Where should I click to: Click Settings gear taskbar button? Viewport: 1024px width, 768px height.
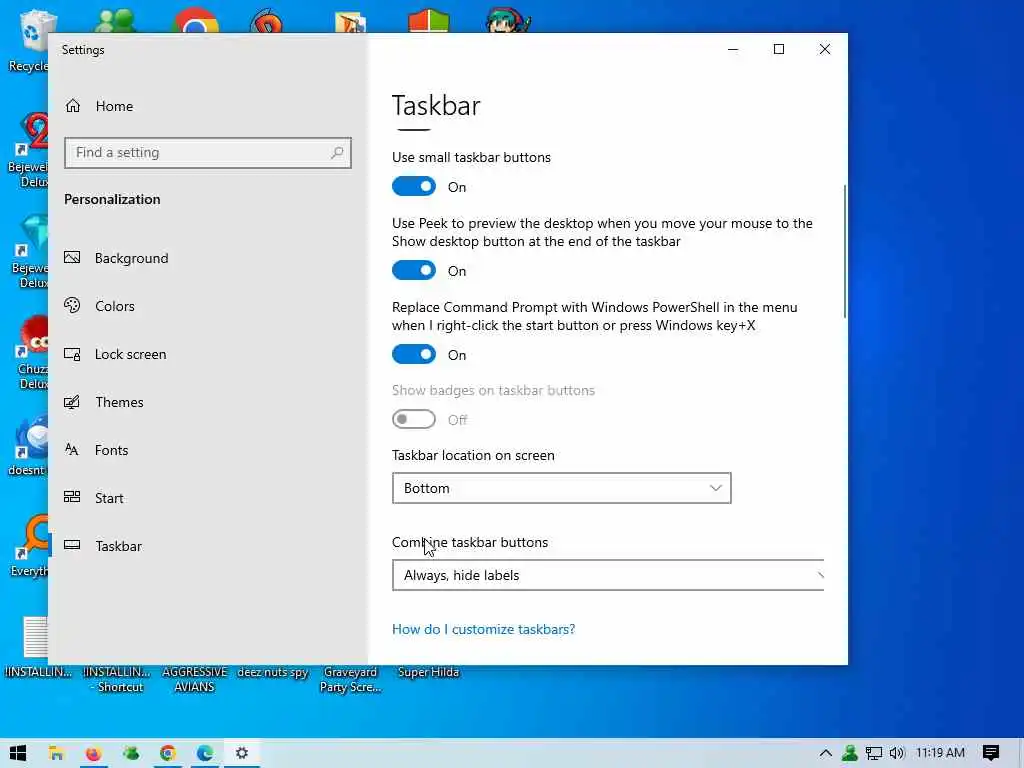(242, 754)
